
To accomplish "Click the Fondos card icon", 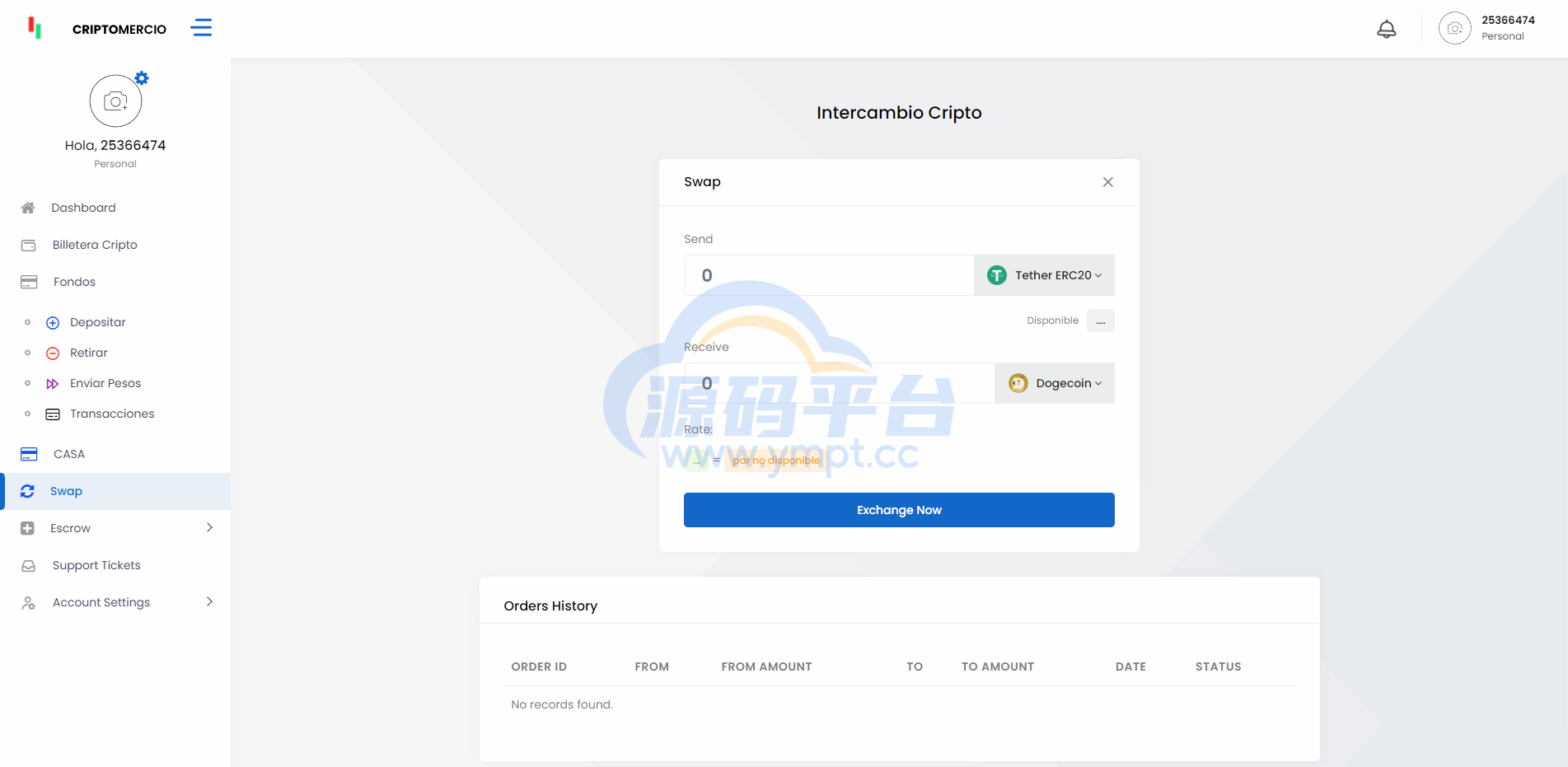I will pos(29,282).
